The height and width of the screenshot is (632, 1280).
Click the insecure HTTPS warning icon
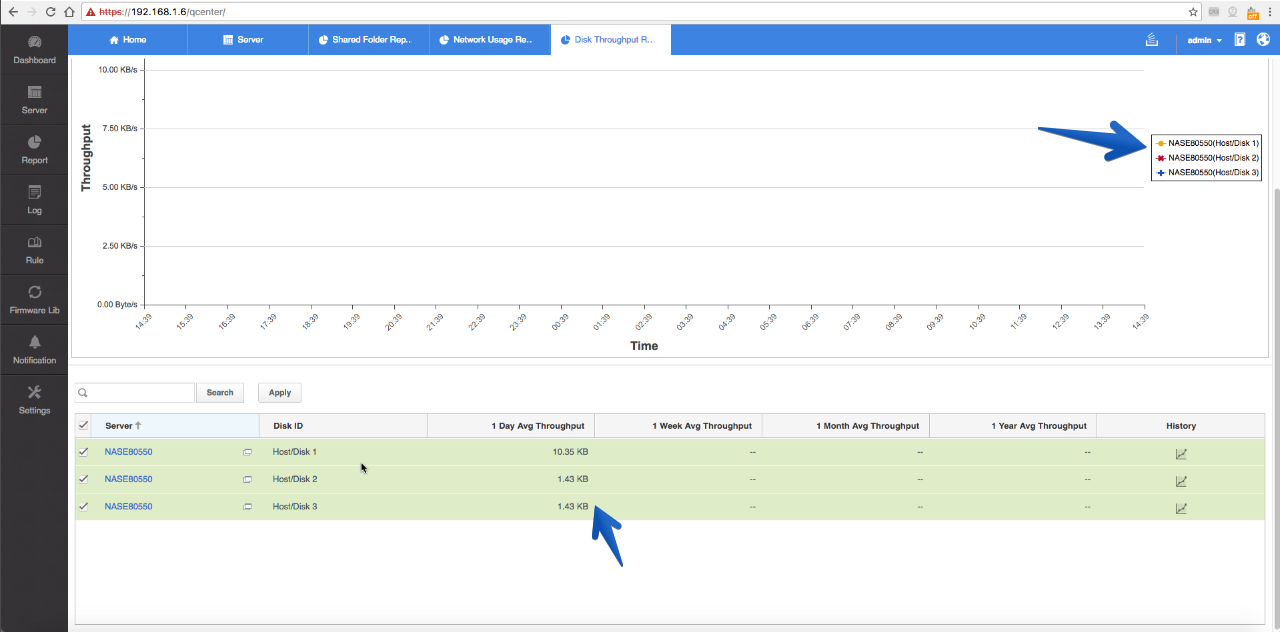tap(91, 12)
